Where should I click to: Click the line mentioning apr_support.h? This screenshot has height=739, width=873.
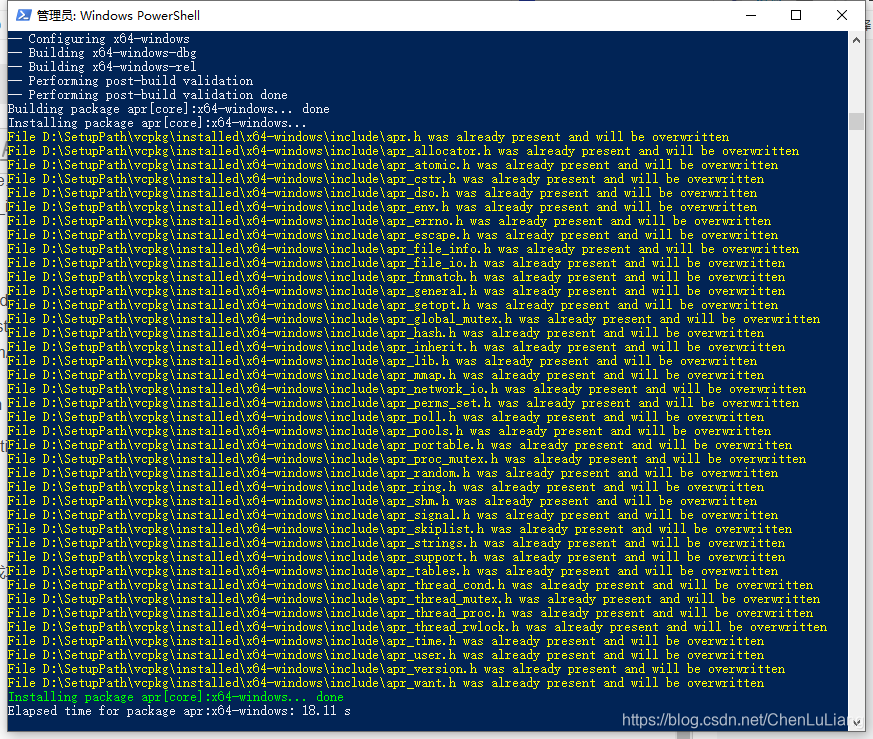point(396,557)
